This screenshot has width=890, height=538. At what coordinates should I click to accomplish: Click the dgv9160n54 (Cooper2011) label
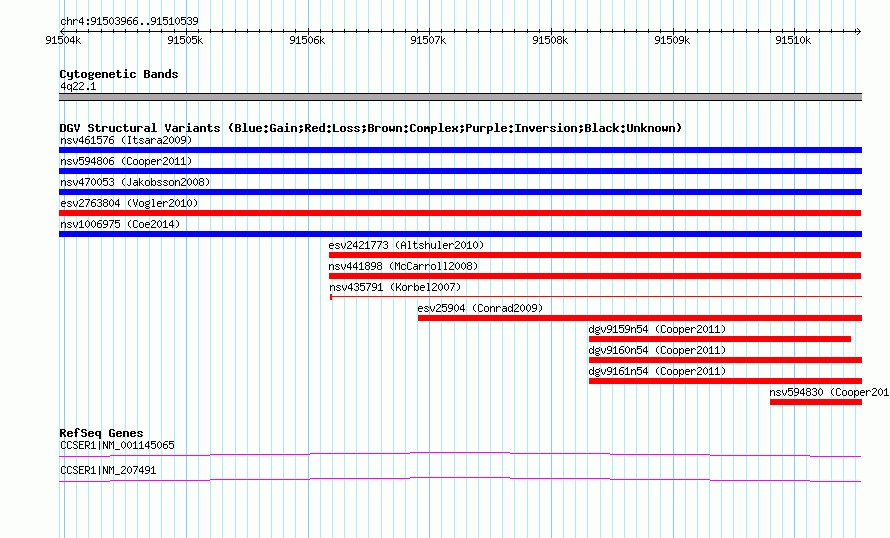(x=657, y=350)
